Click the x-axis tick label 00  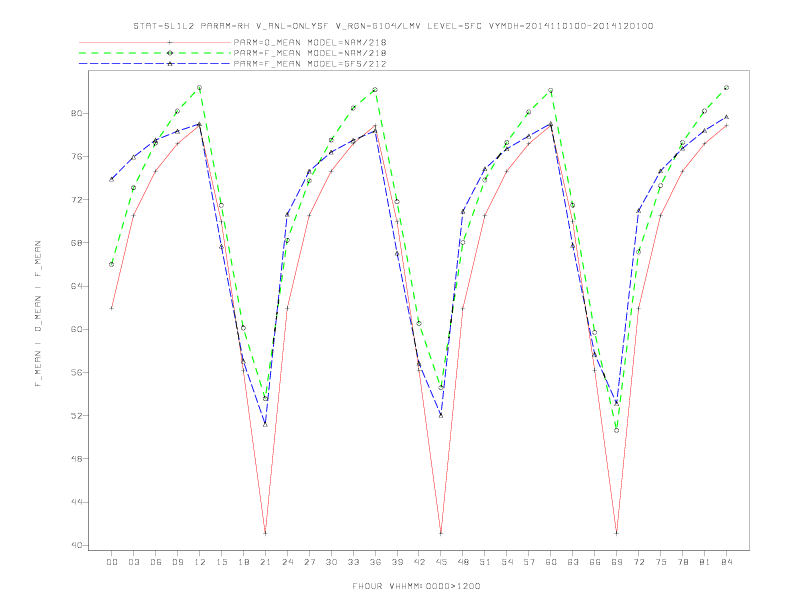point(112,562)
